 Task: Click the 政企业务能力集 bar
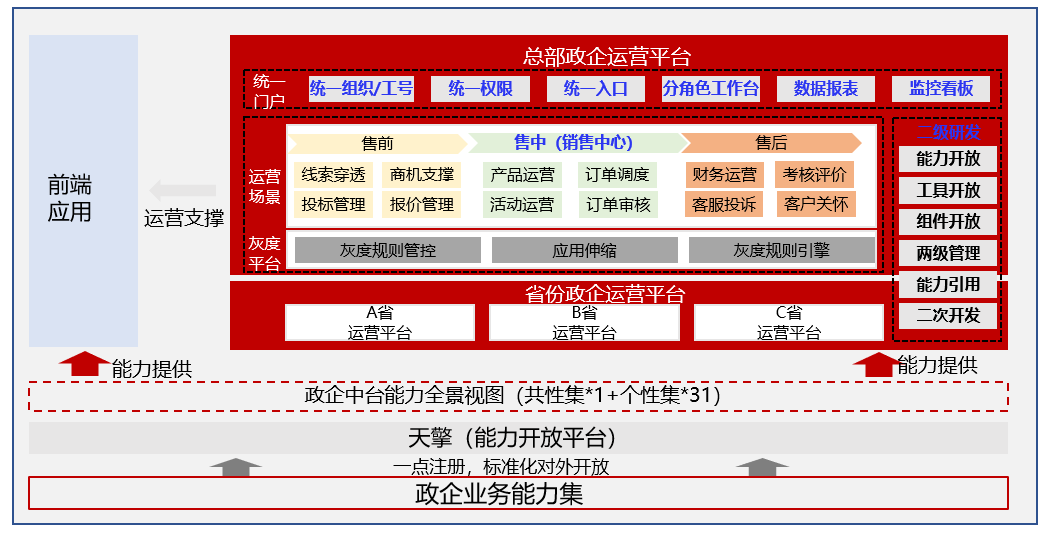pos(518,493)
